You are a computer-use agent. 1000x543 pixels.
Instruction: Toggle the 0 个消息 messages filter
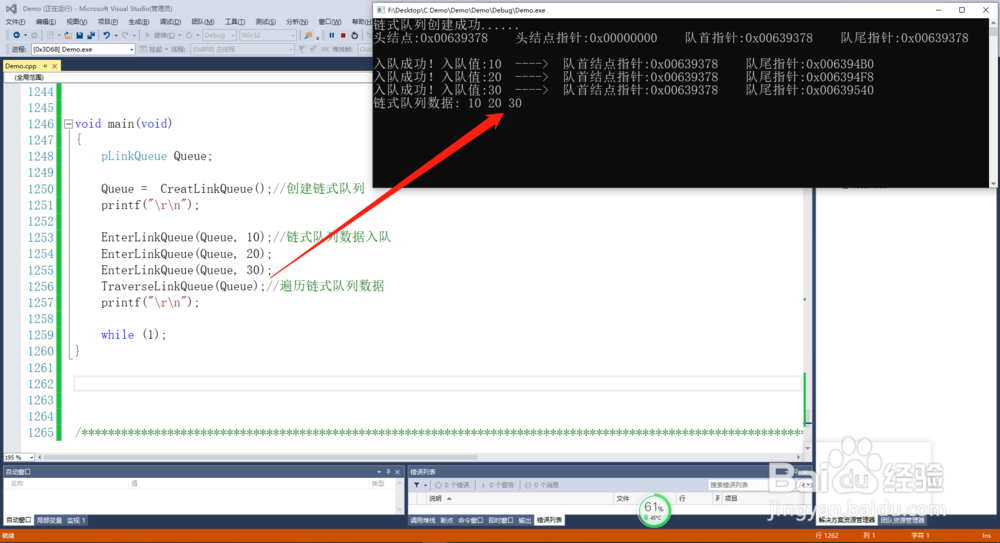(x=541, y=485)
